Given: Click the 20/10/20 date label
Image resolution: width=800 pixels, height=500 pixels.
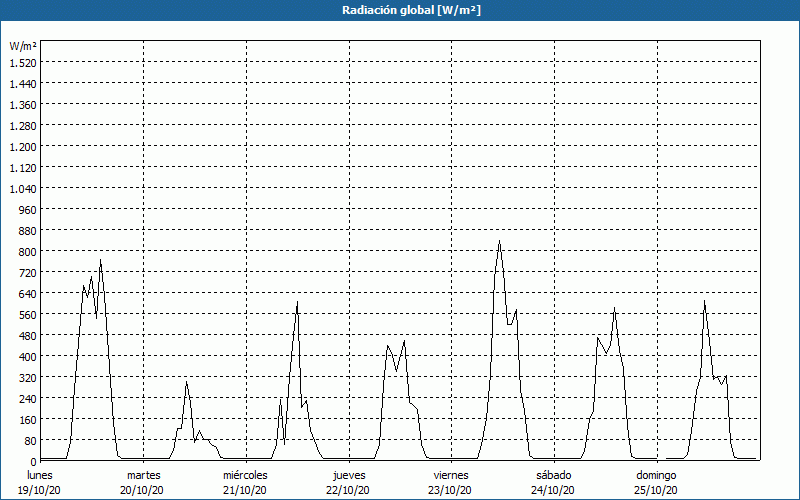Looking at the screenshot, I should click(x=142, y=490).
